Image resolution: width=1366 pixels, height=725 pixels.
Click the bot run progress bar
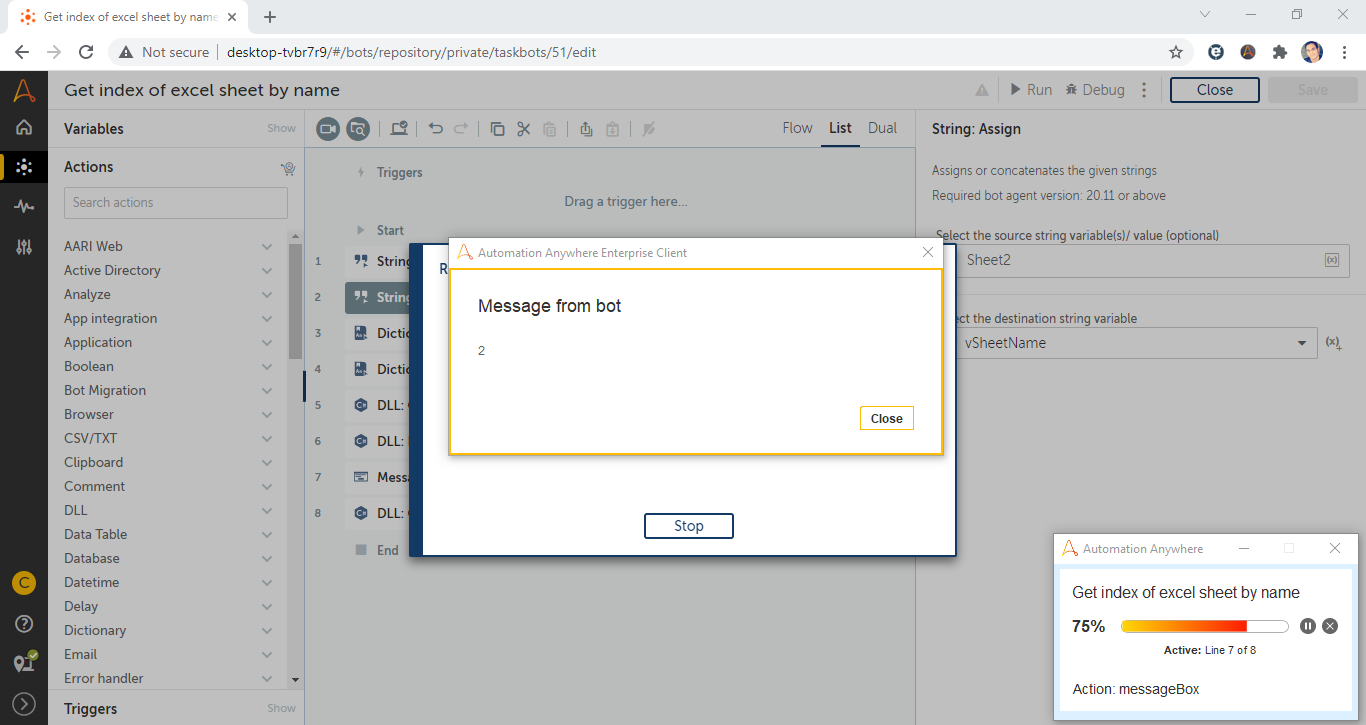click(1204, 626)
